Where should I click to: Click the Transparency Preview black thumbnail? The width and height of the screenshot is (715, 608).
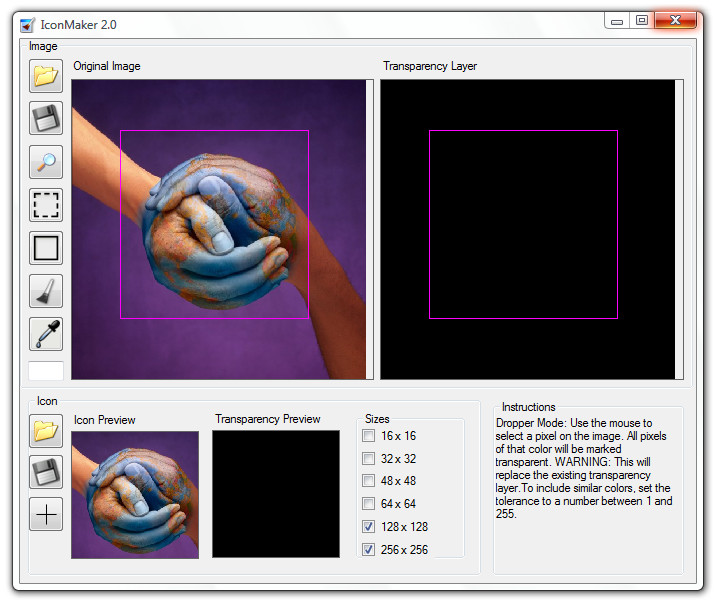(276, 494)
